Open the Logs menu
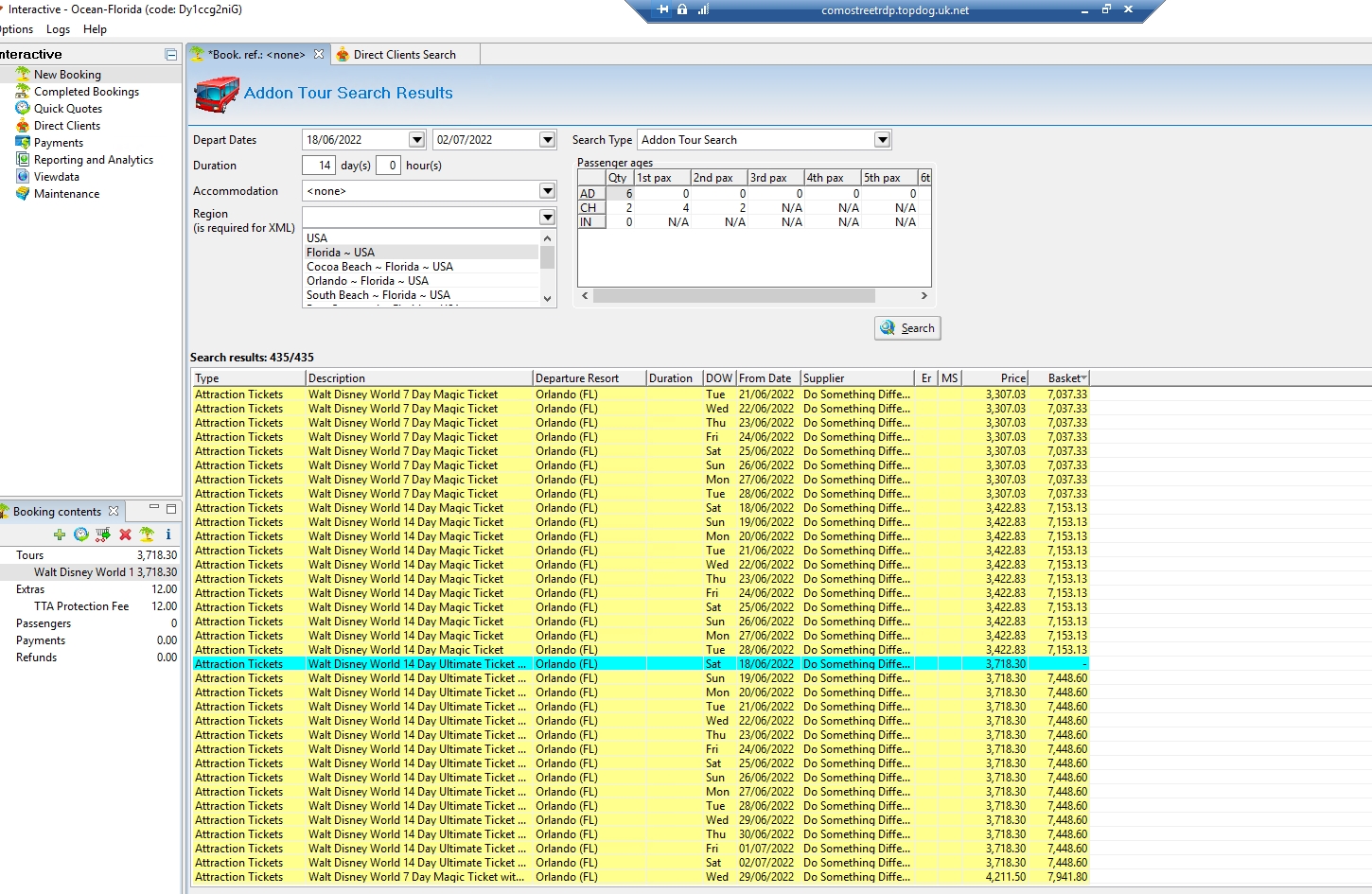 click(58, 29)
